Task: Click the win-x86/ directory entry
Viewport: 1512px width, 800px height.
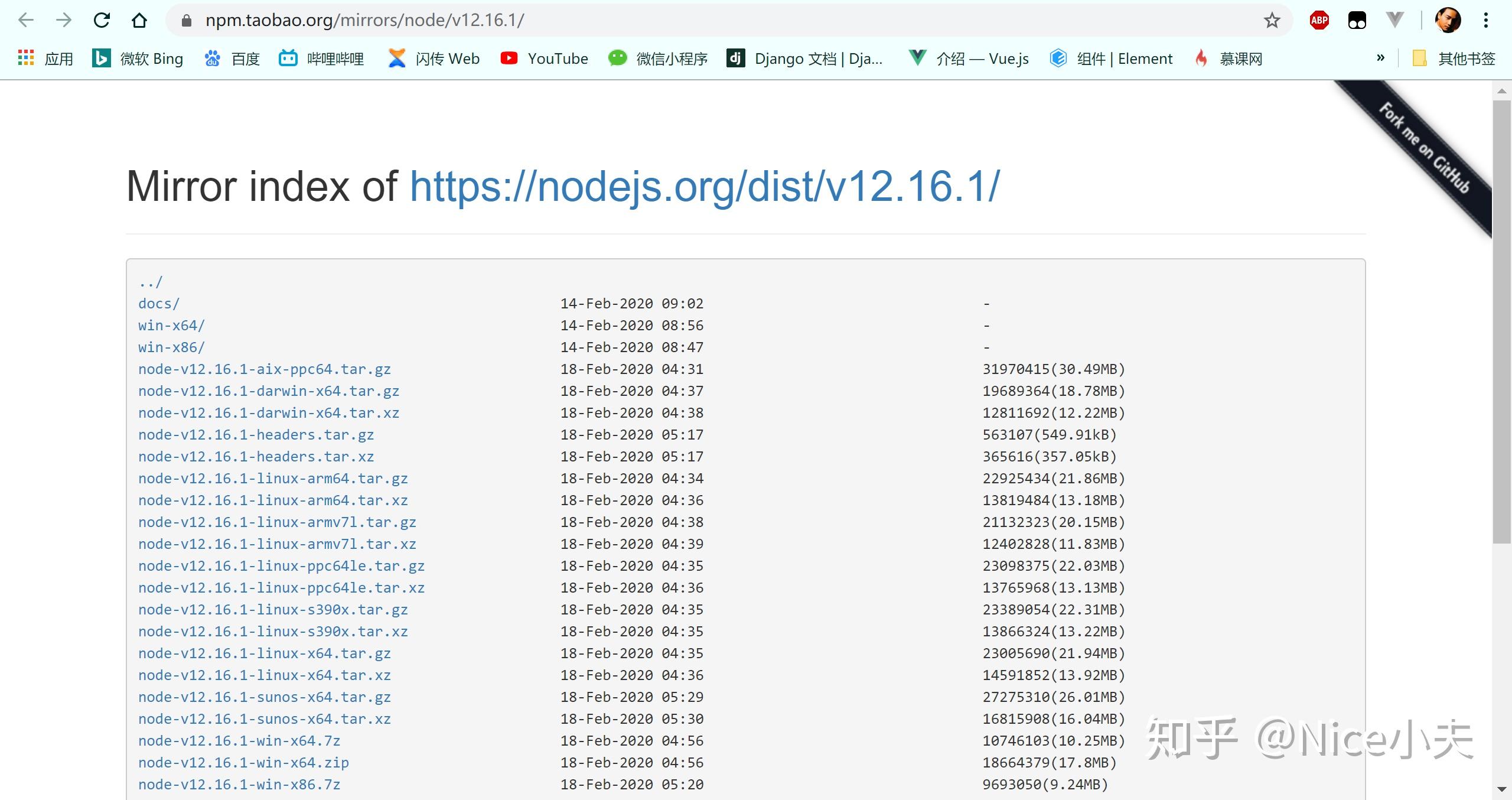Action: tap(170, 346)
